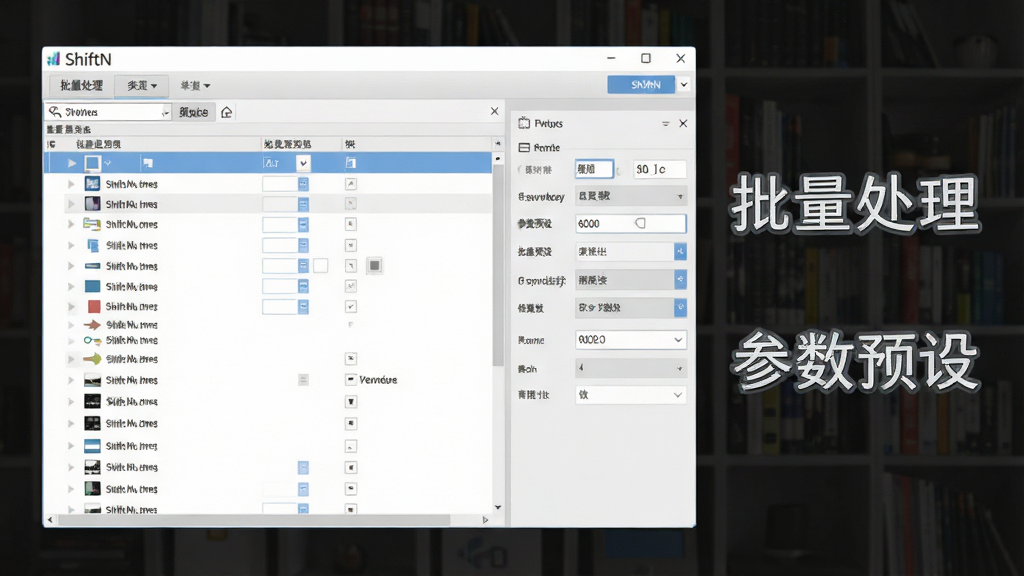The image size is (1024, 576).
Task: Click the form icon under the right panel header
Action: pos(524,148)
